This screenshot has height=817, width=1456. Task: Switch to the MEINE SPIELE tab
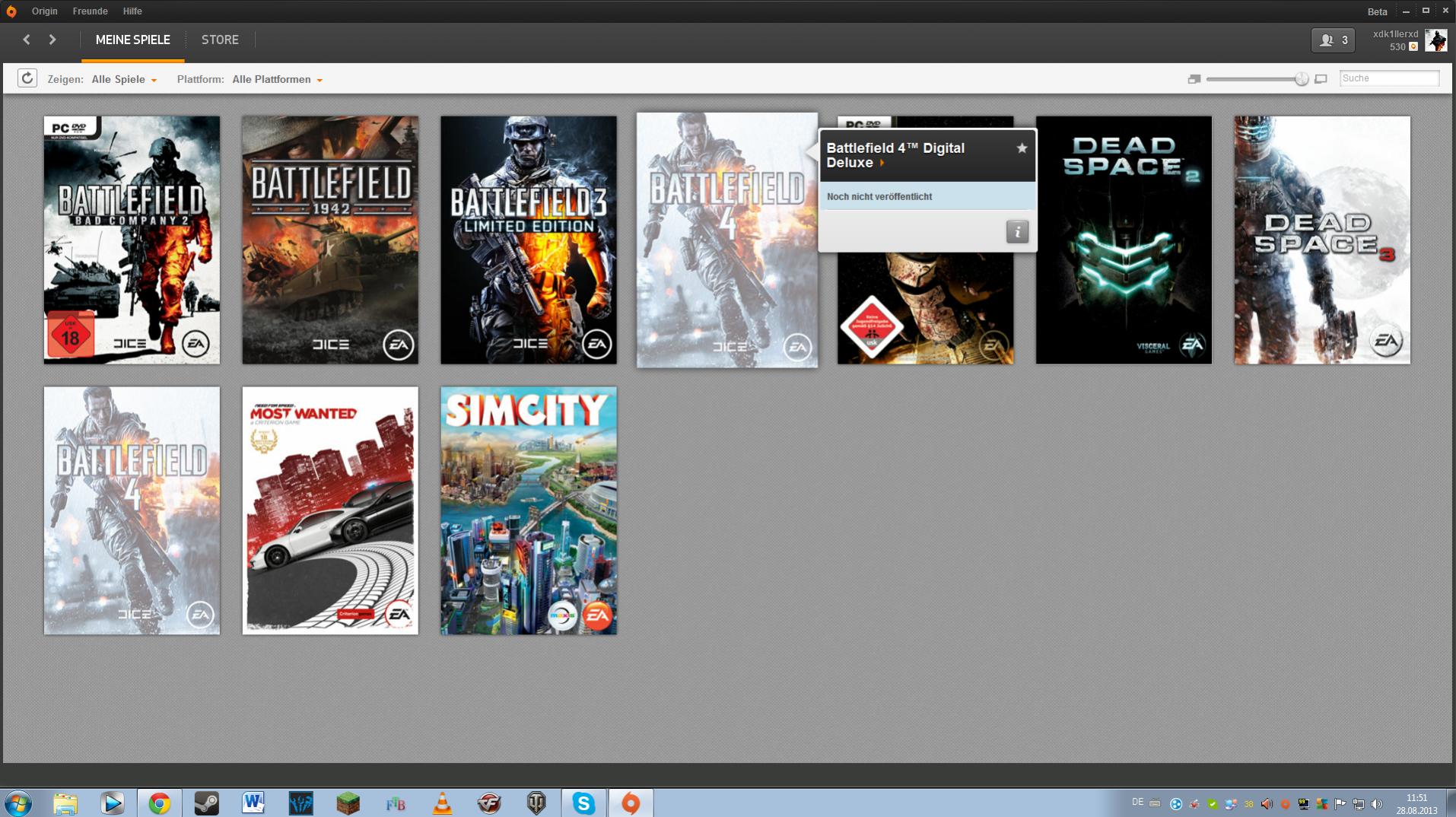(133, 40)
